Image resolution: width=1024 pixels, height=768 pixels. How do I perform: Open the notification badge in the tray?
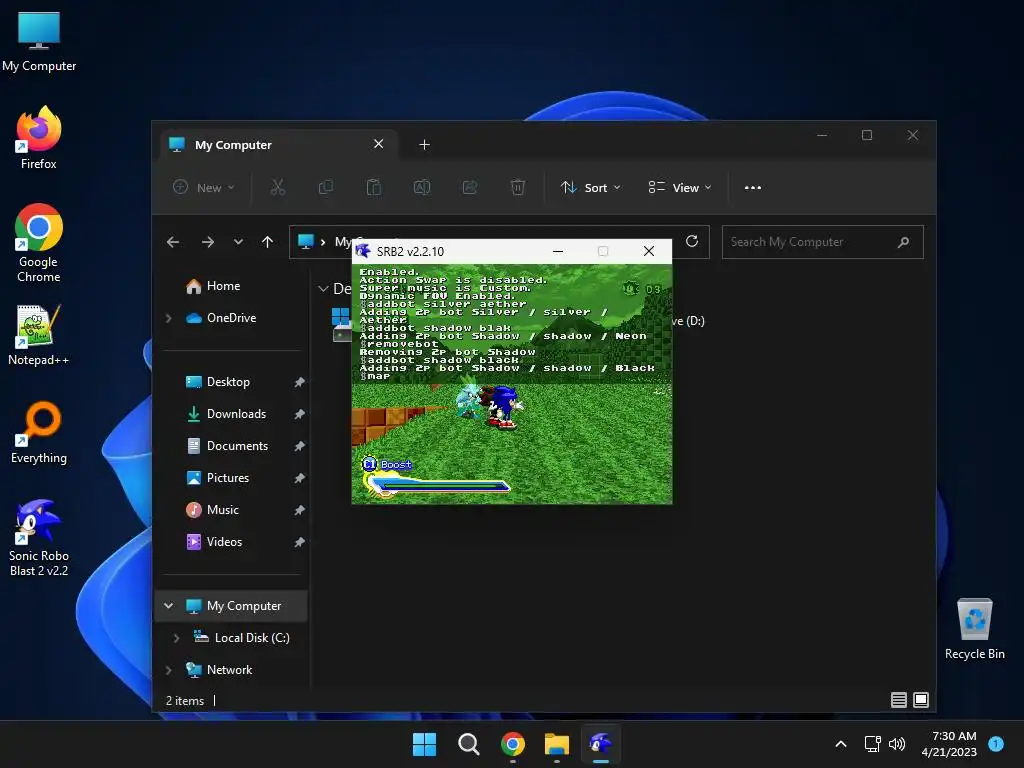pyautogui.click(x=996, y=744)
